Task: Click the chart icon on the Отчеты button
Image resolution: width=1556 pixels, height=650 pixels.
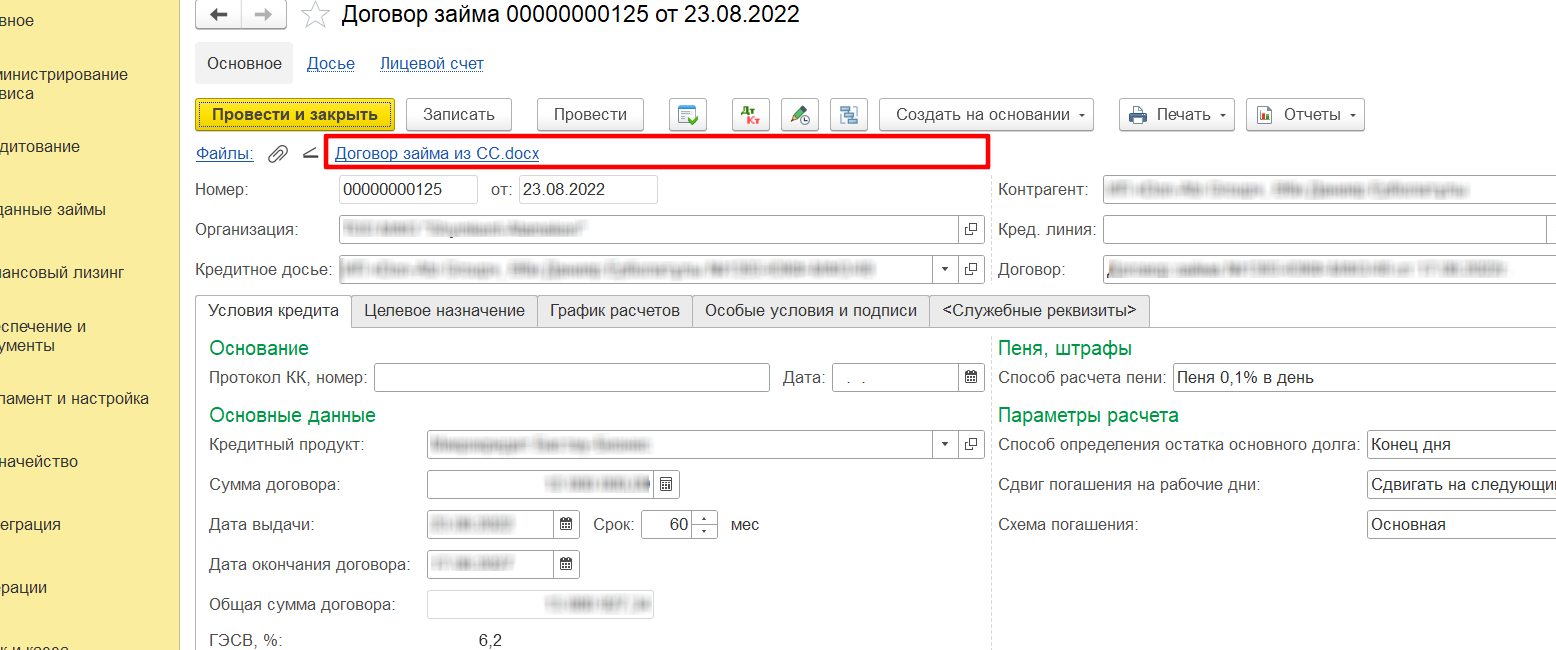Action: tap(1265, 115)
